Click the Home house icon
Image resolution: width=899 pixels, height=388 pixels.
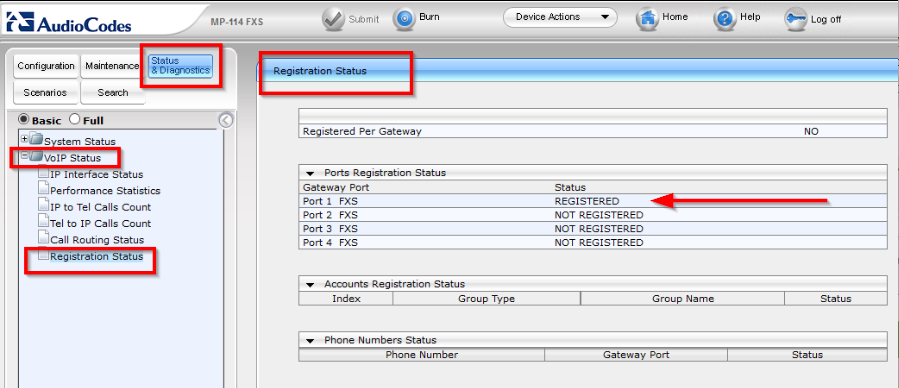(647, 19)
